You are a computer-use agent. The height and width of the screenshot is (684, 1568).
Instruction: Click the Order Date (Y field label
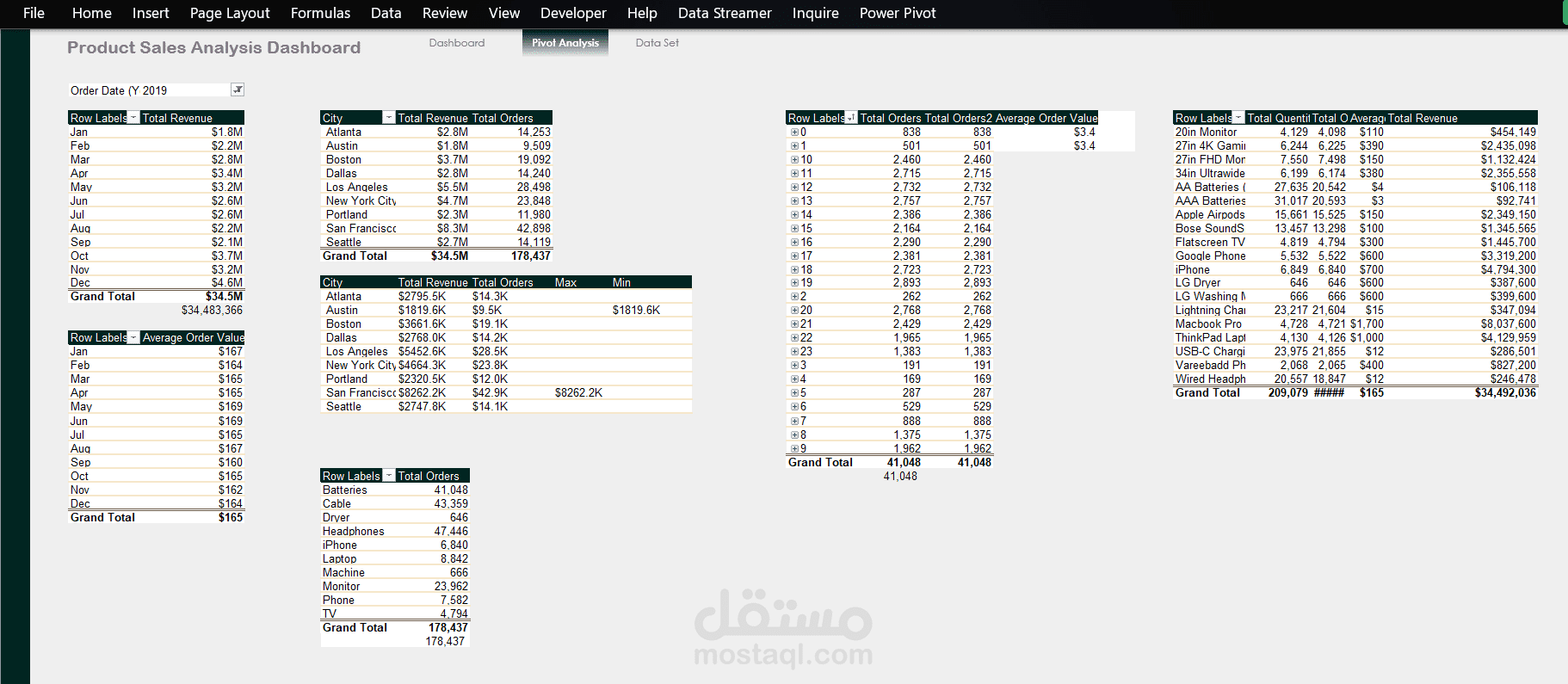pyautogui.click(x=105, y=90)
